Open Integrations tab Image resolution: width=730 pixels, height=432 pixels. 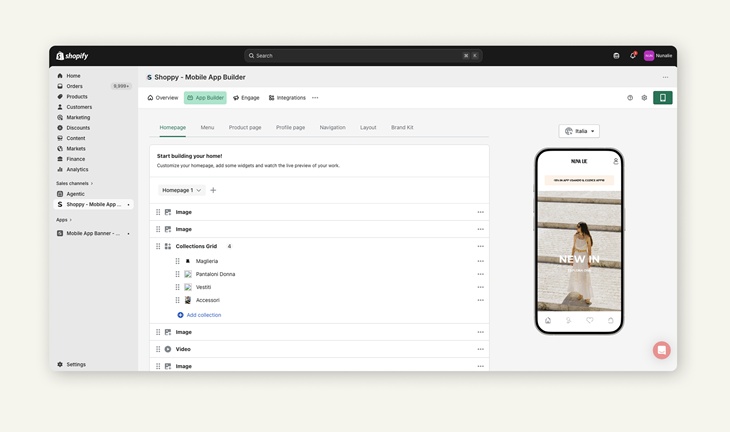point(287,98)
